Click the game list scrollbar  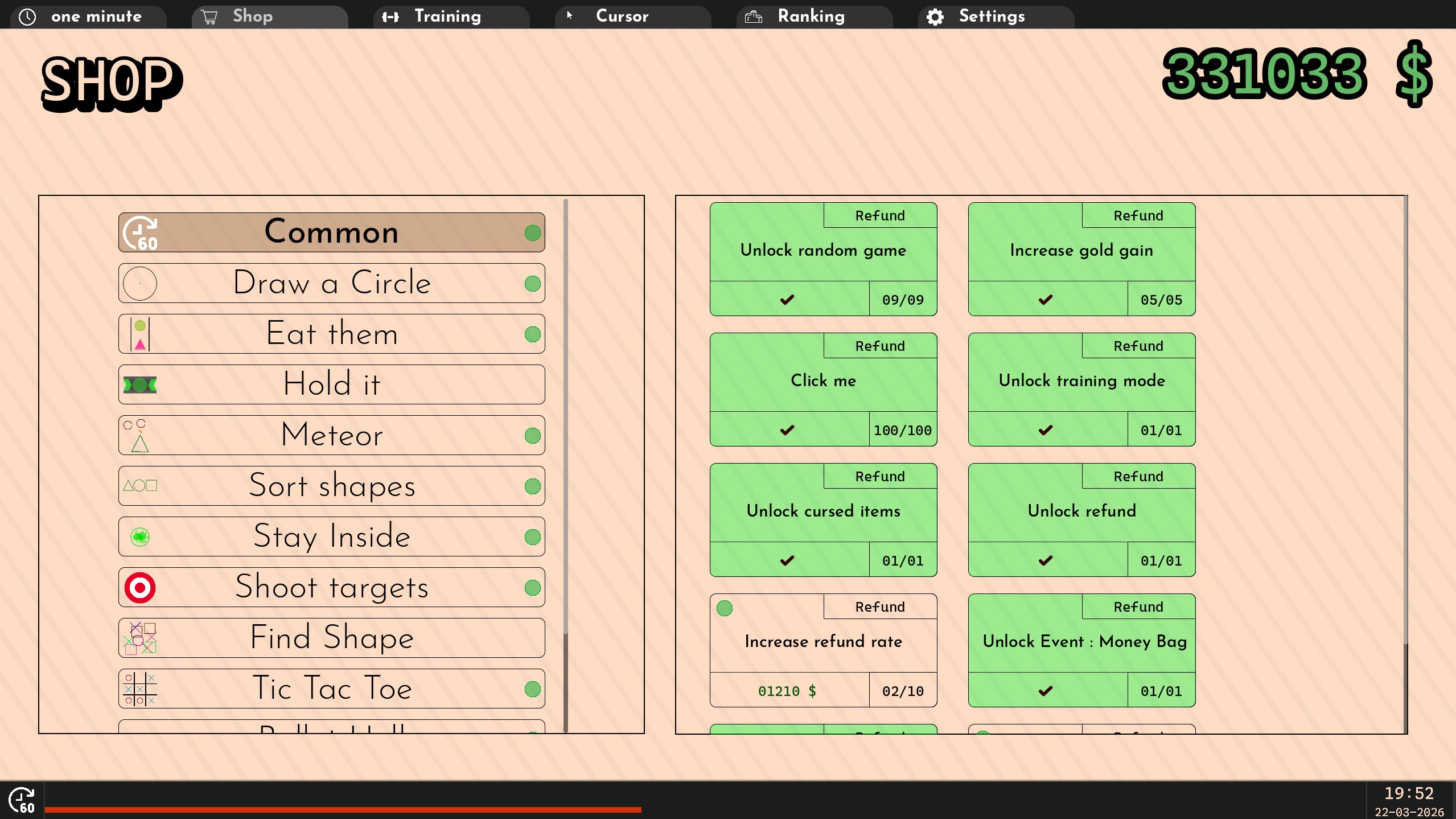coord(565,416)
